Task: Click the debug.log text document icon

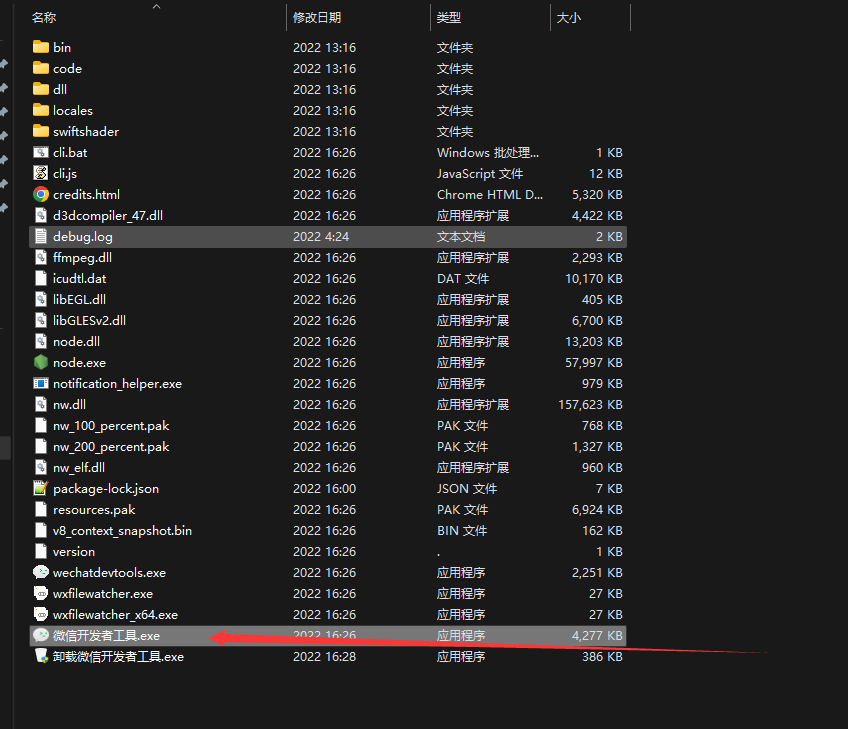Action: tap(41, 236)
